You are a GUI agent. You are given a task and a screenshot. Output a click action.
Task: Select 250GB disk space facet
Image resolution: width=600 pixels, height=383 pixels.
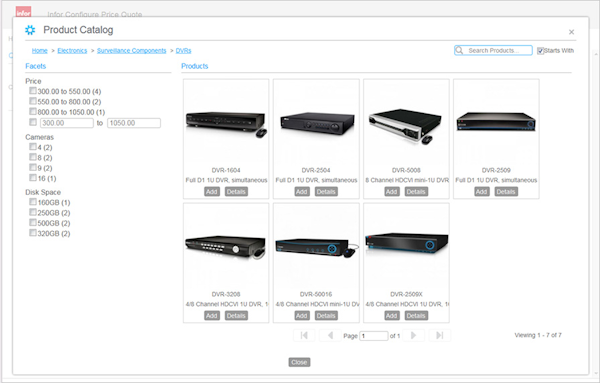[33, 212]
